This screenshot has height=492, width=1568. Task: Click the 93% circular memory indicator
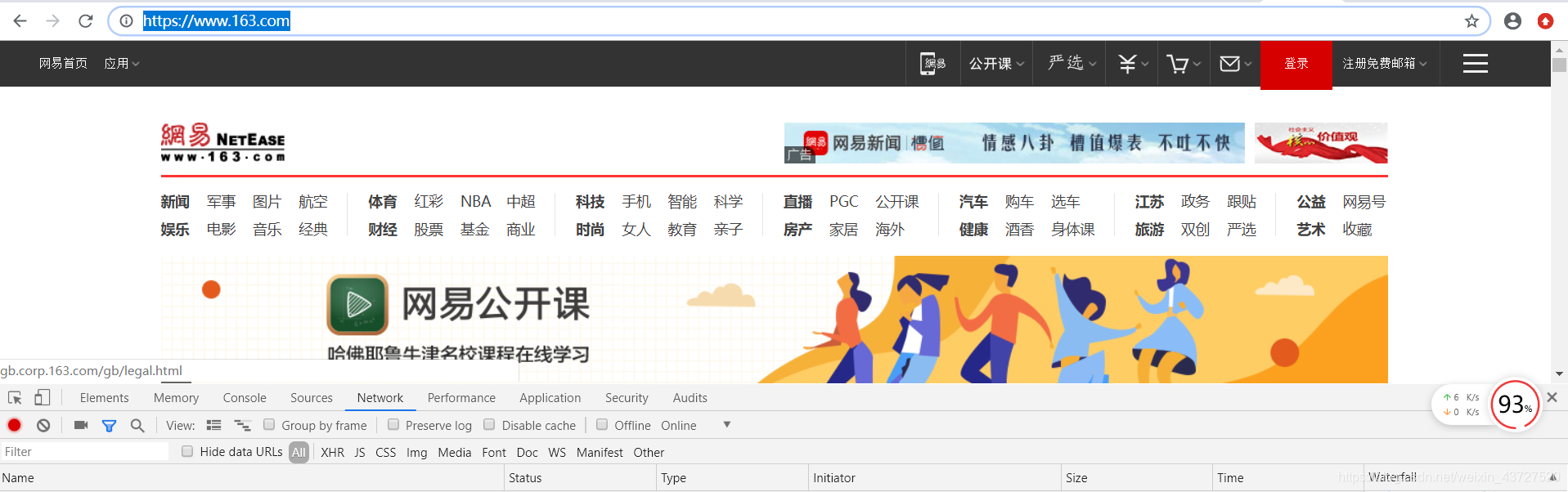(1516, 404)
